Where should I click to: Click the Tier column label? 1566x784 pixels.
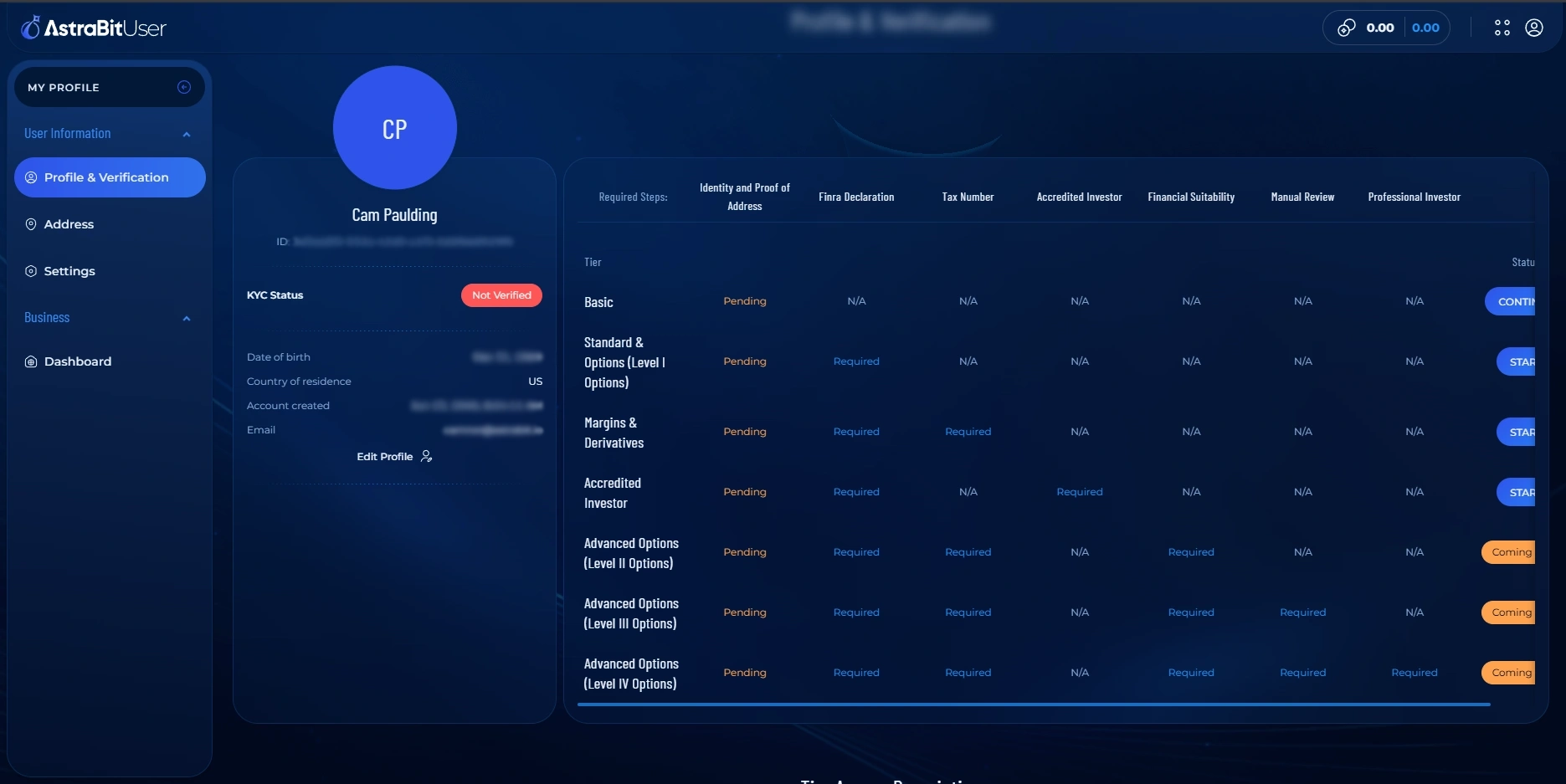pos(593,263)
